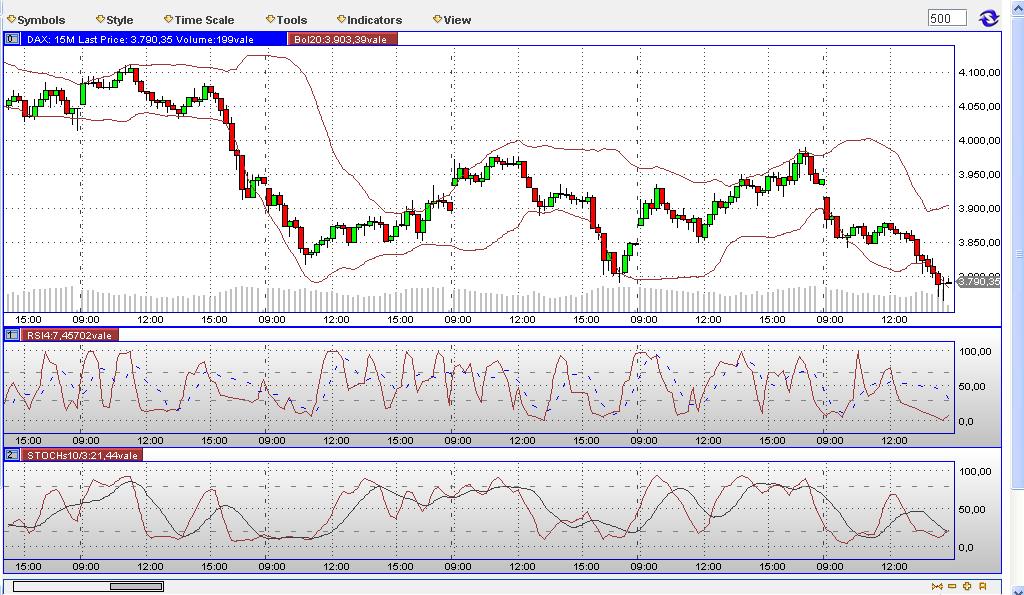Click the flag icon in status bar
Image resolution: width=1024 pixels, height=595 pixels.
click(x=981, y=588)
